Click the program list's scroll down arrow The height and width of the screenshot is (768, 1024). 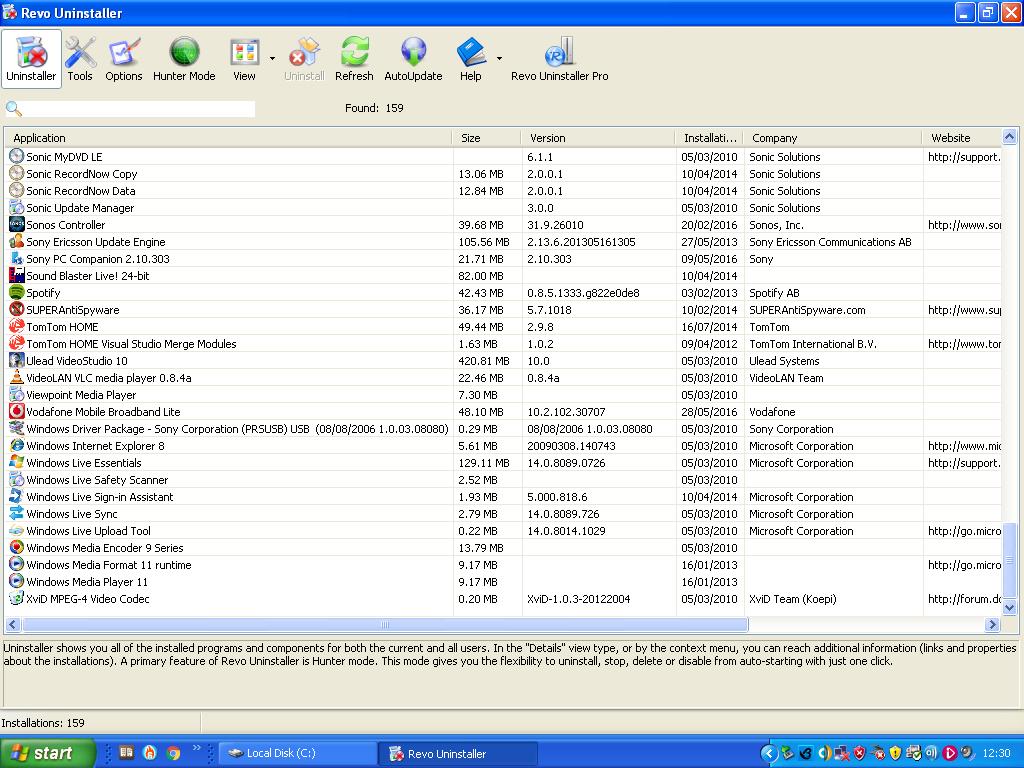[1009, 607]
